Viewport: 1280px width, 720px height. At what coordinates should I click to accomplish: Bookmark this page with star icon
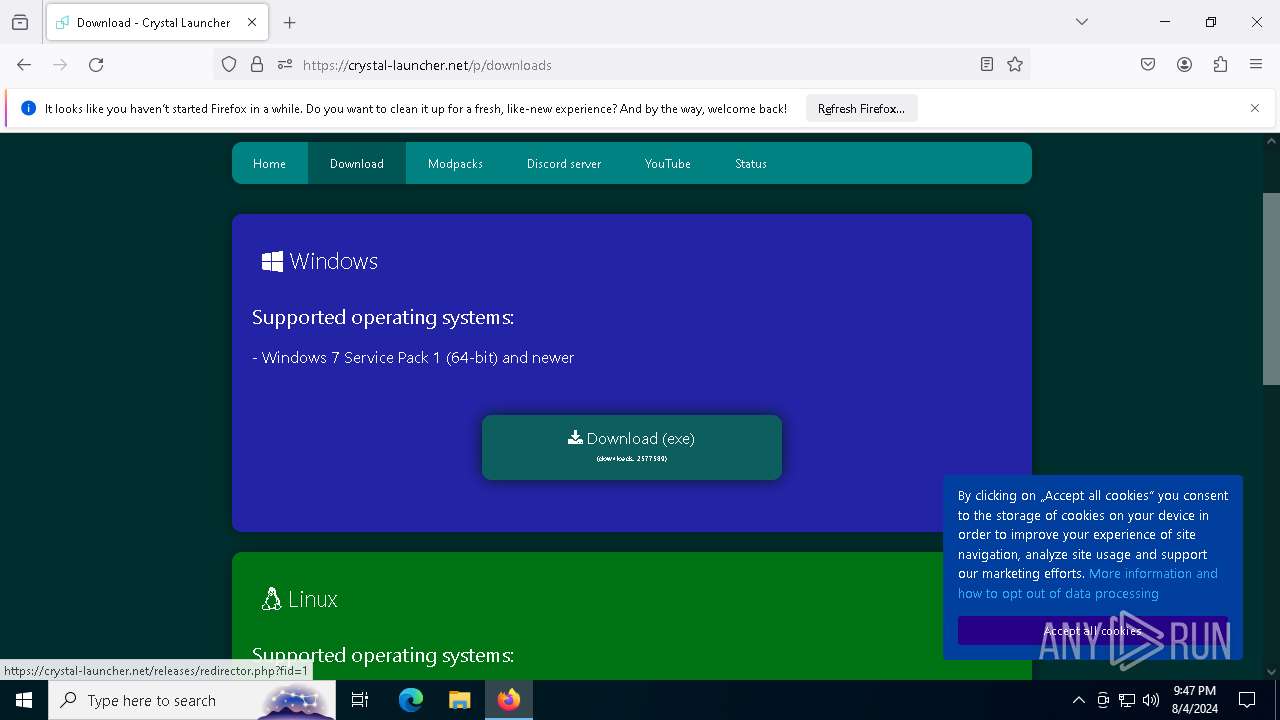click(1015, 65)
